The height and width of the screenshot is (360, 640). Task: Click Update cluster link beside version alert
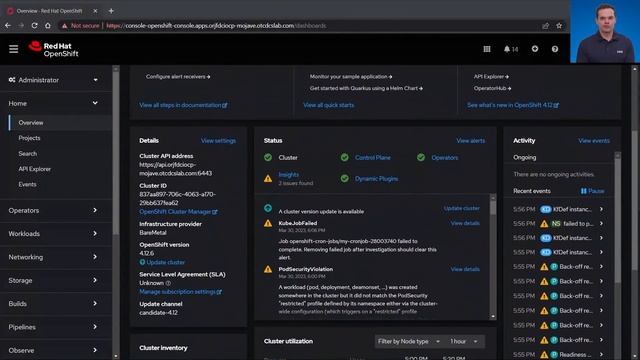click(462, 208)
